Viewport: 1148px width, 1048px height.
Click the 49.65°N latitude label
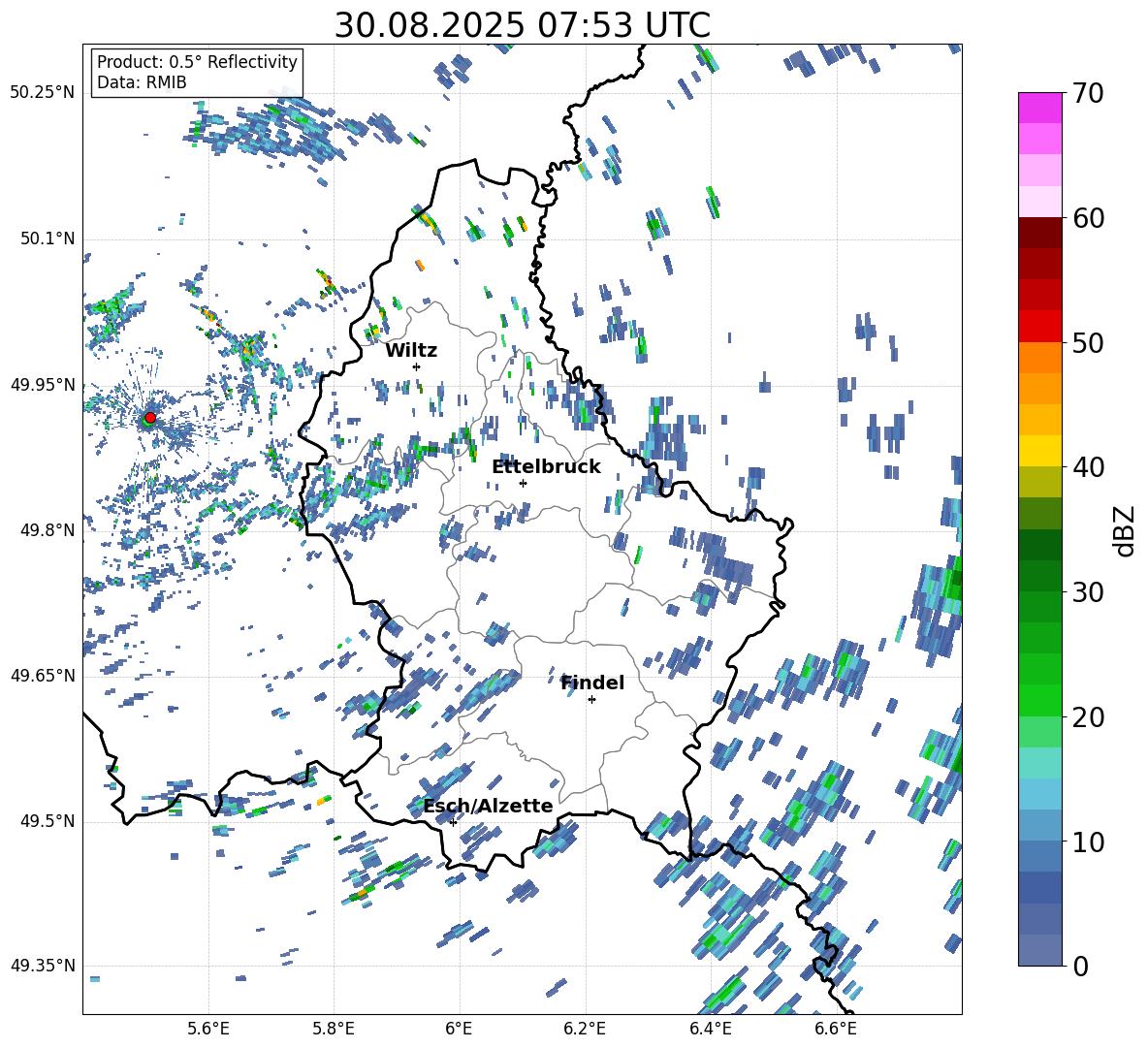(44, 676)
